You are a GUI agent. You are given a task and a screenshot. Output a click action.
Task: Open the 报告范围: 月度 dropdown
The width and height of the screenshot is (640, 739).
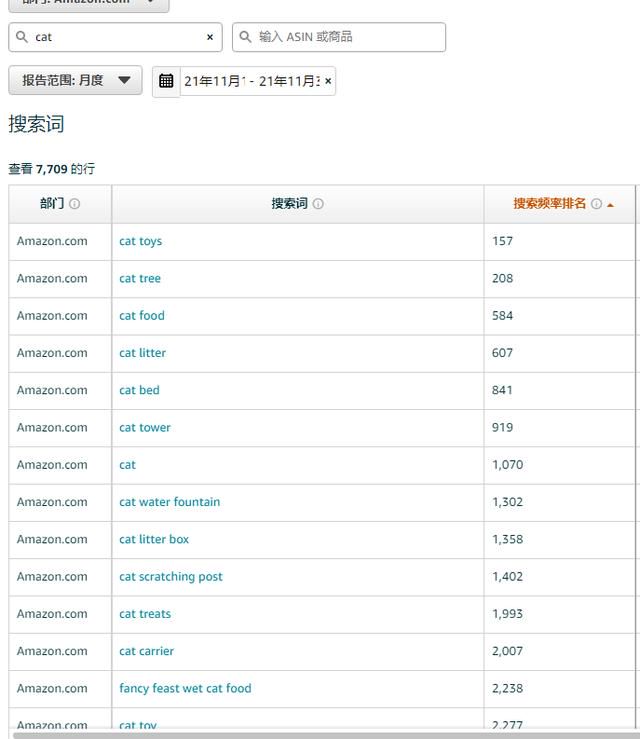[x=75, y=80]
